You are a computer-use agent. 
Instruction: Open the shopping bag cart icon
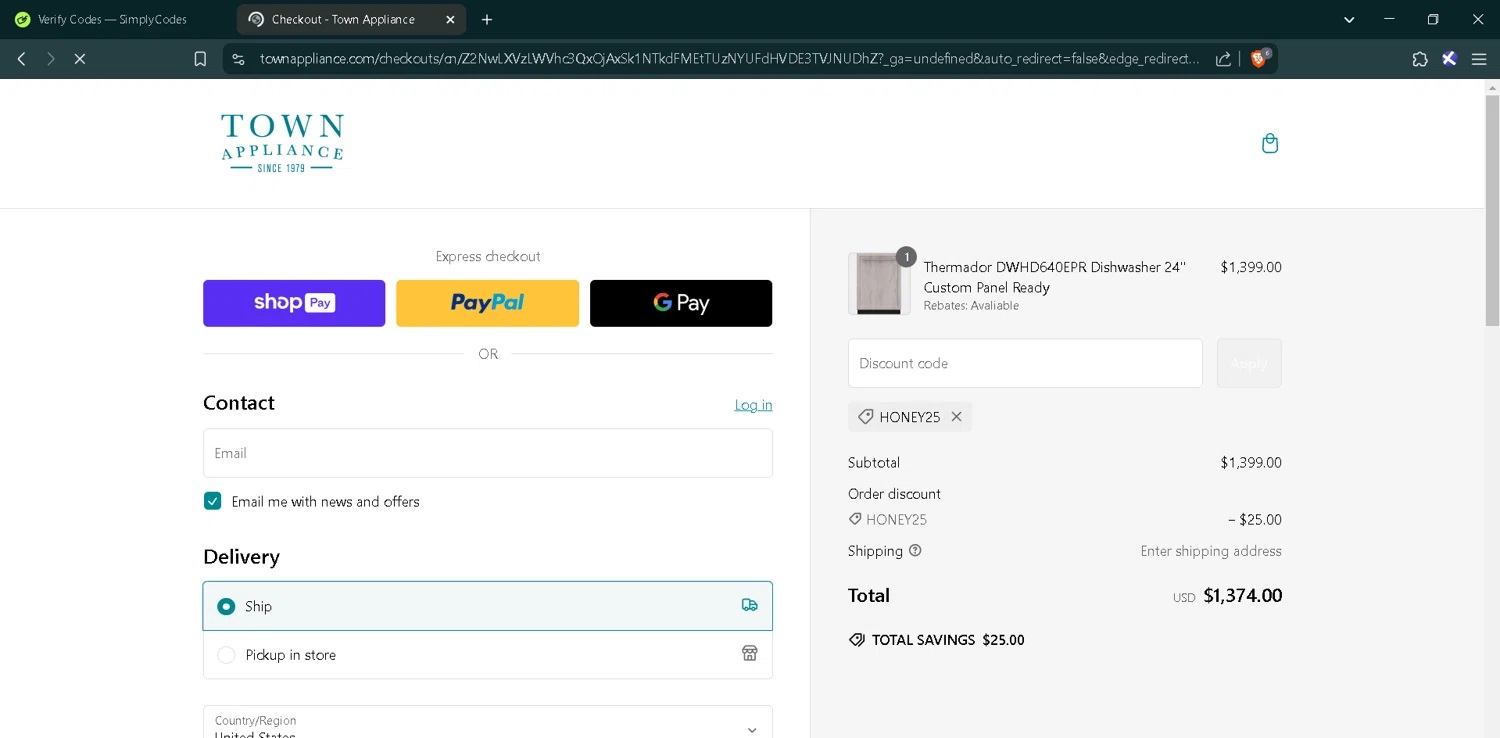(1270, 143)
